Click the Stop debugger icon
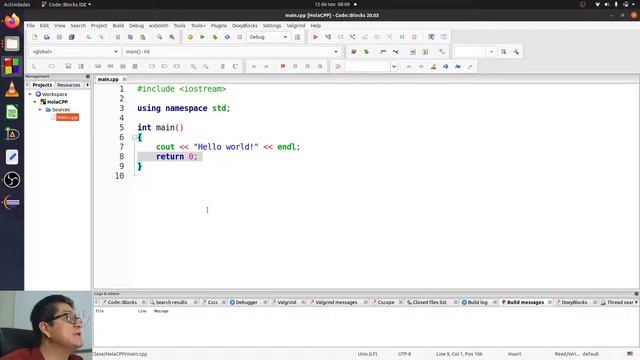Screen dimensions: 640x360 (x=414, y=37)
